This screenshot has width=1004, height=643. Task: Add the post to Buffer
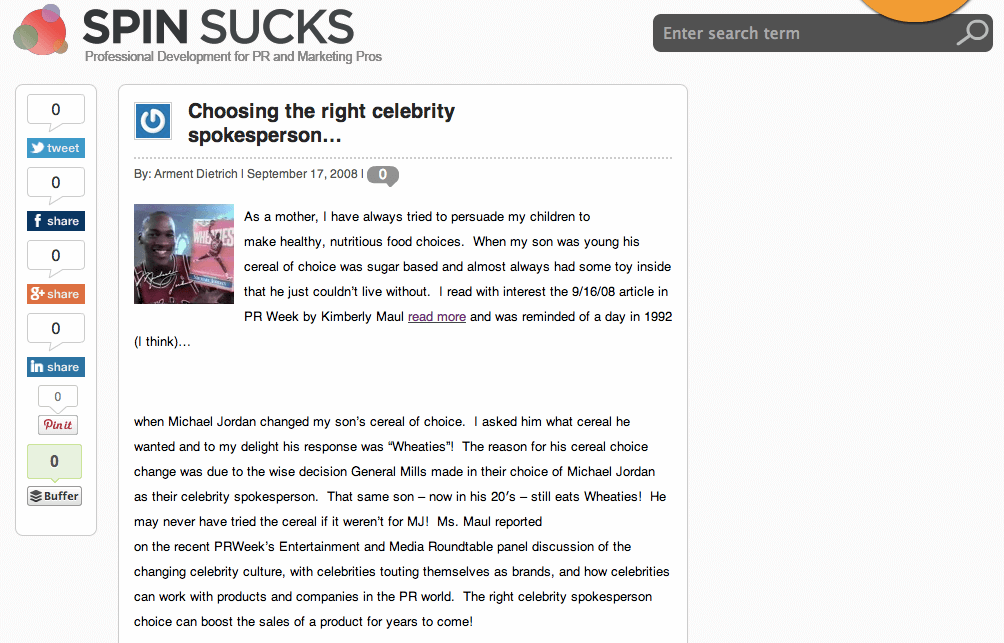(54, 496)
